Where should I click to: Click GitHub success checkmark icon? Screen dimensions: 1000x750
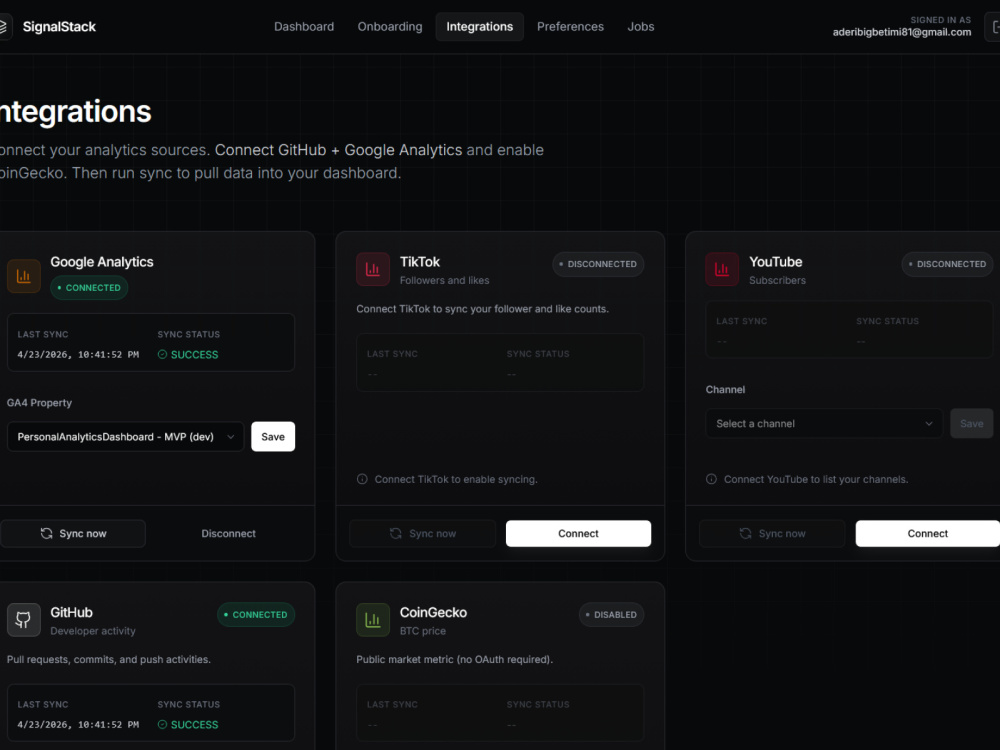click(x=163, y=724)
